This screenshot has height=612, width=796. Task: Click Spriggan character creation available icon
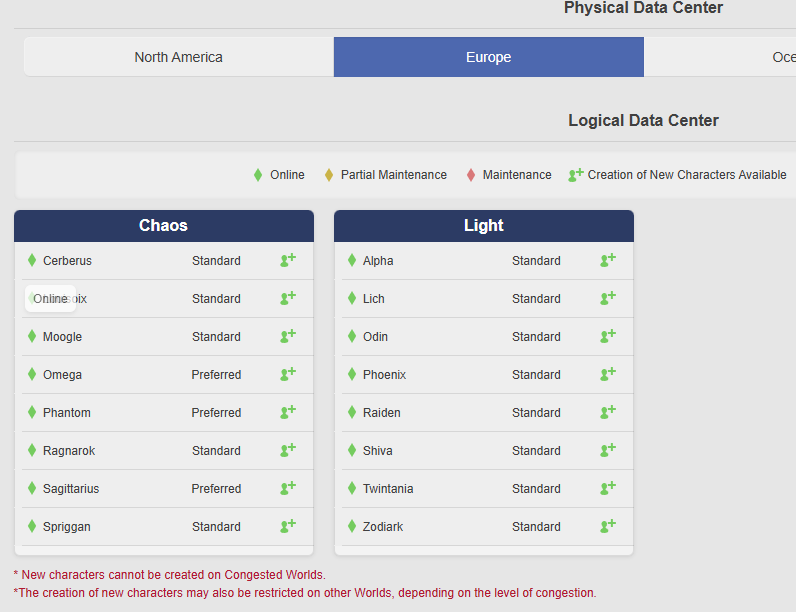coord(288,526)
